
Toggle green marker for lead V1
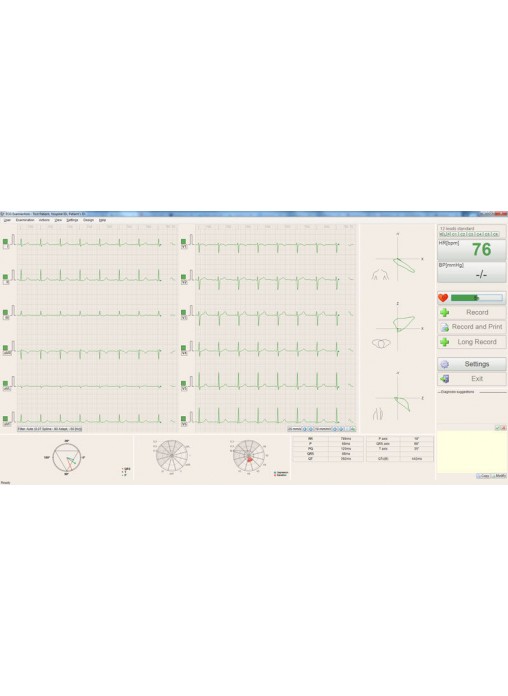click(183, 241)
